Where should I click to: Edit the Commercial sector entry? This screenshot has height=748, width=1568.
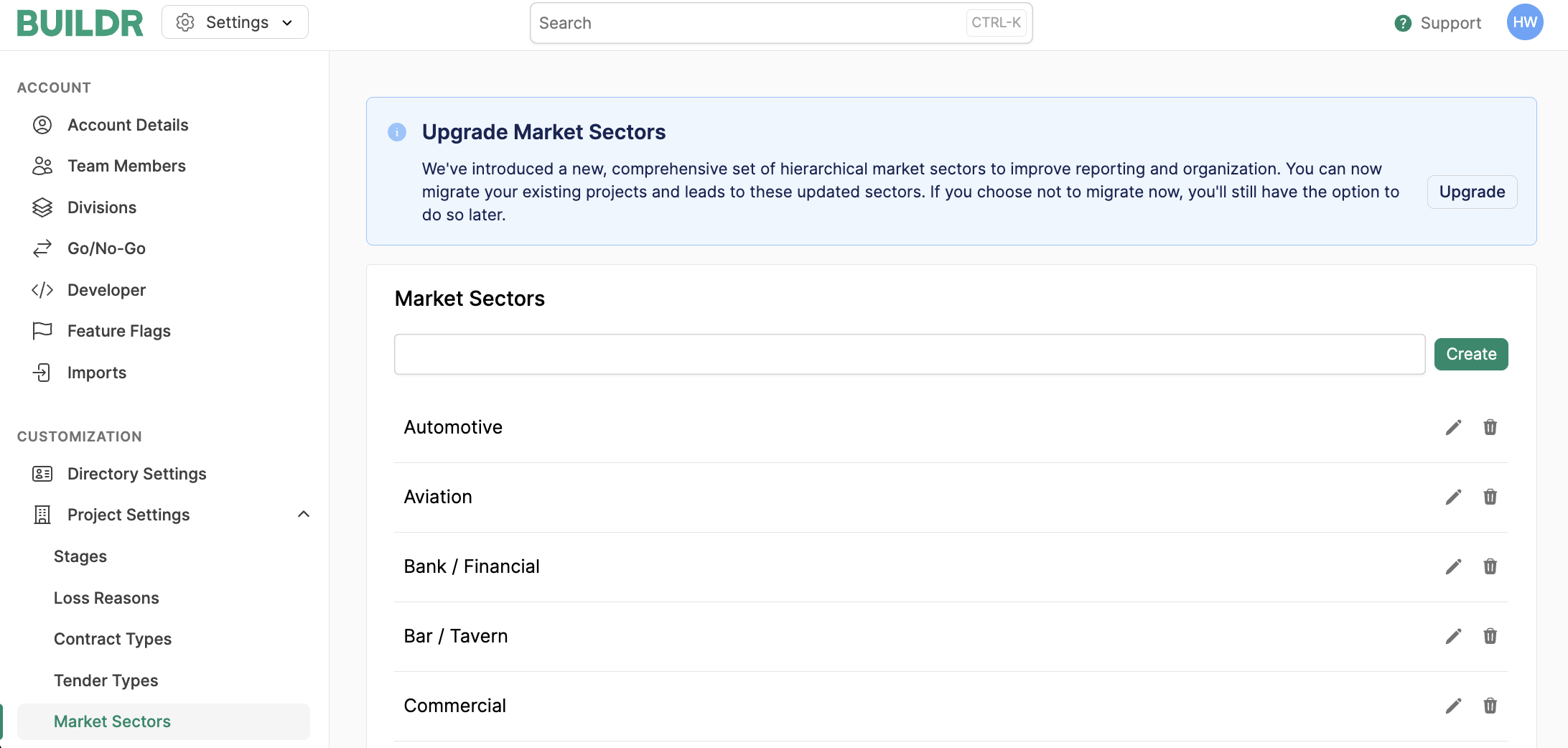coord(1453,706)
